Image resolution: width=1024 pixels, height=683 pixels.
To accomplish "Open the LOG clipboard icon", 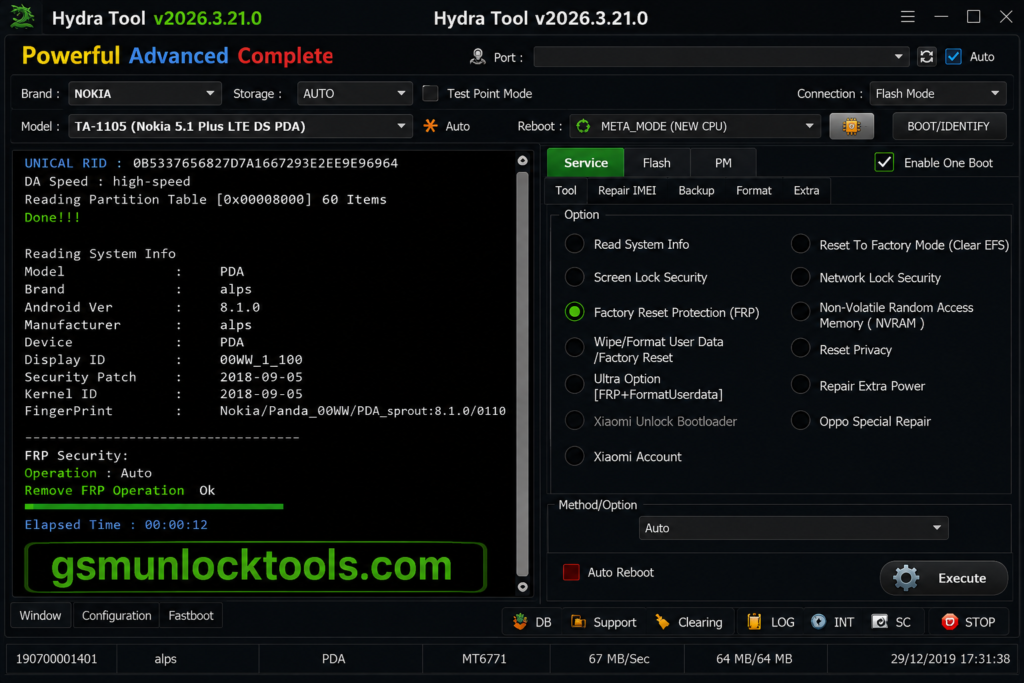I will coord(754,622).
